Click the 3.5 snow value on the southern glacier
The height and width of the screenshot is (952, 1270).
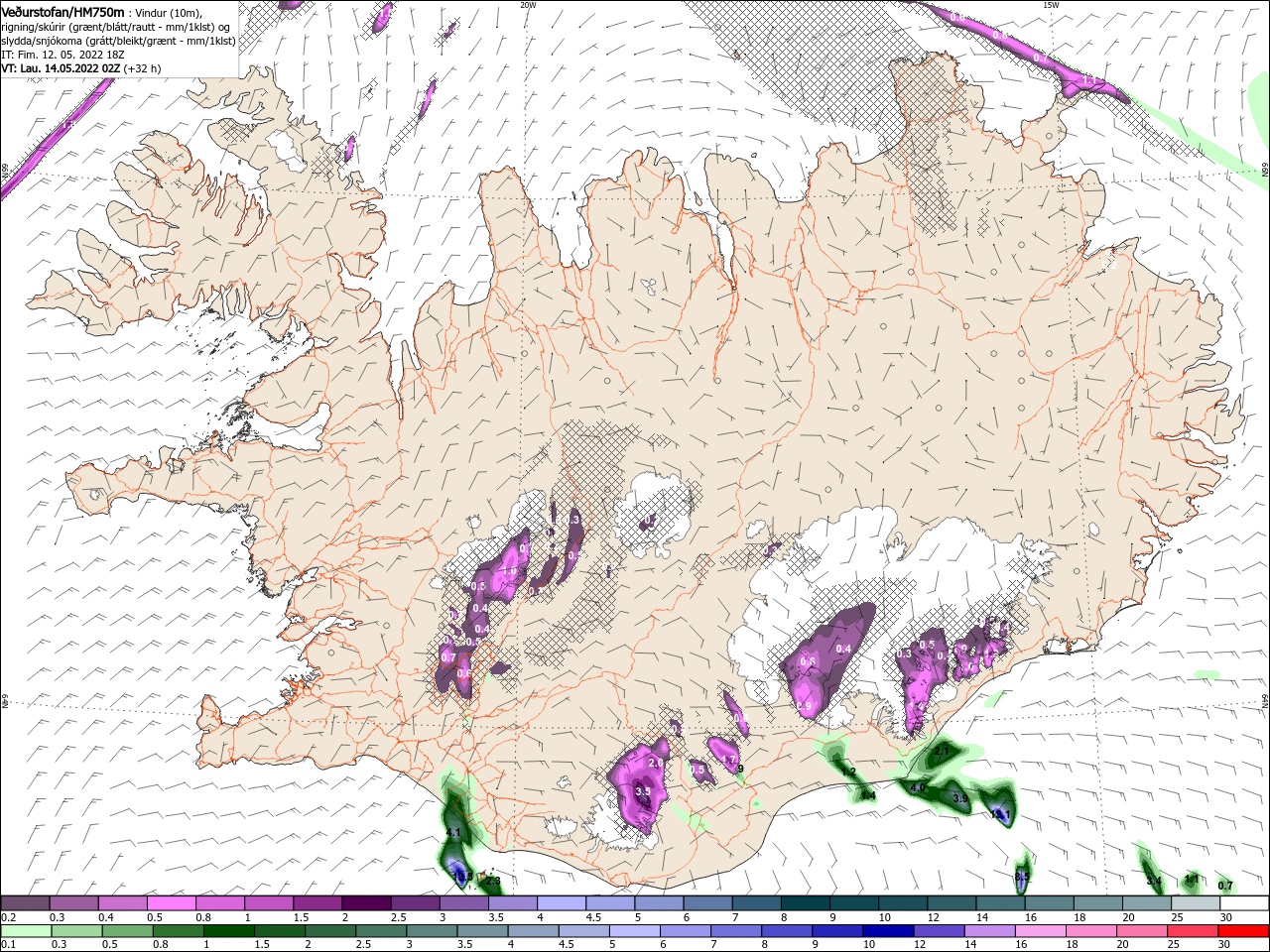tap(642, 791)
